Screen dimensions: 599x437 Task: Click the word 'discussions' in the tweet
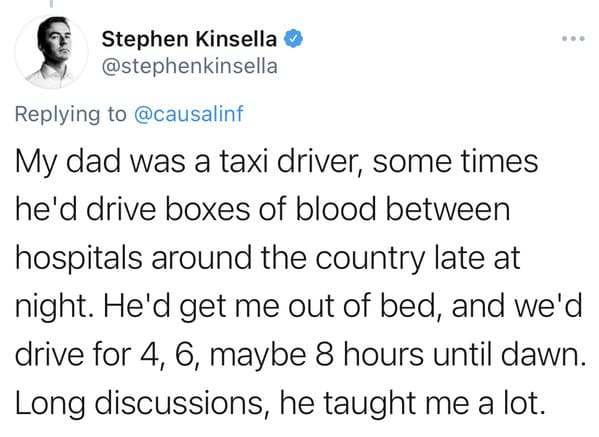click(x=179, y=403)
